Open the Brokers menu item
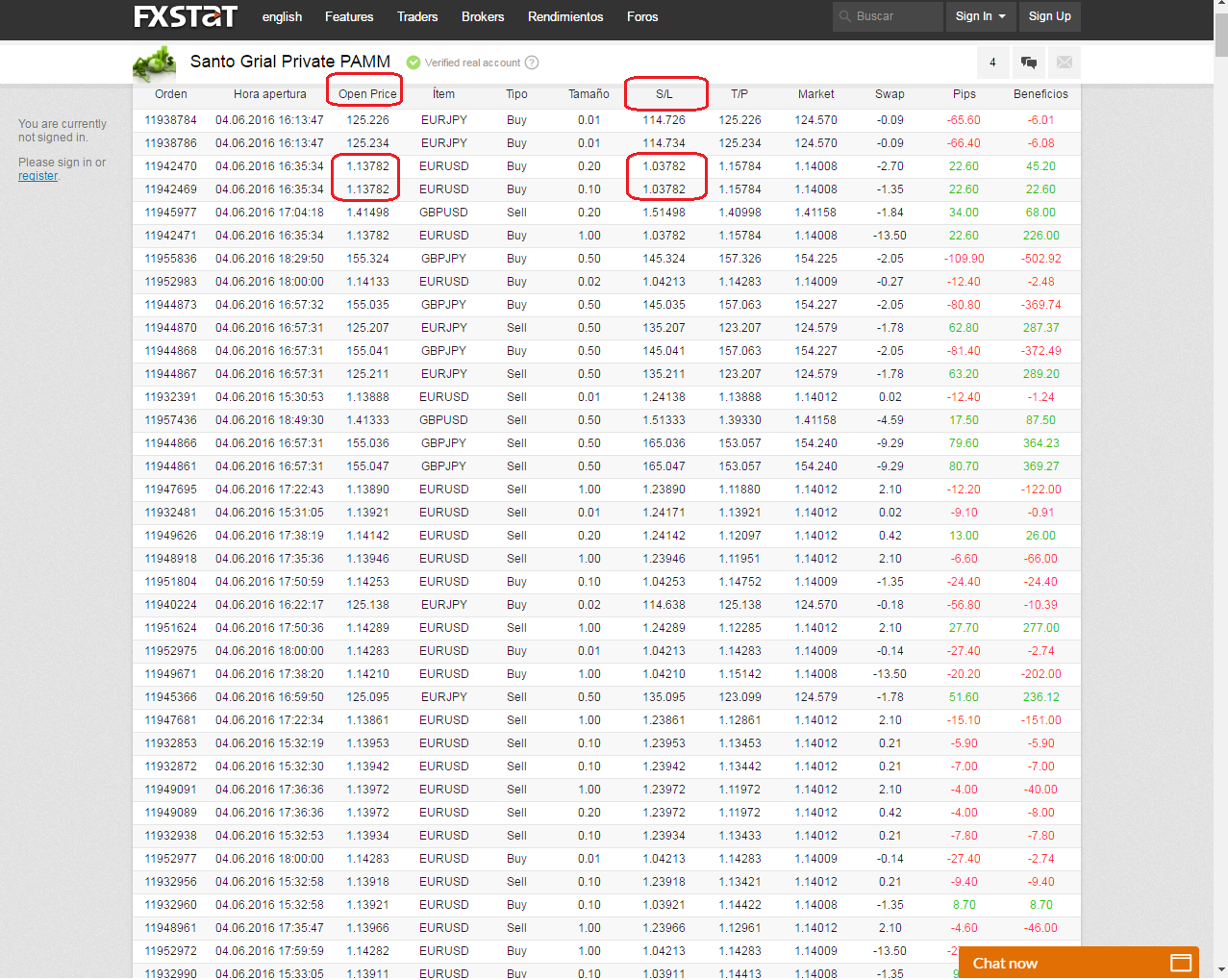This screenshot has width=1228, height=980. pos(483,17)
